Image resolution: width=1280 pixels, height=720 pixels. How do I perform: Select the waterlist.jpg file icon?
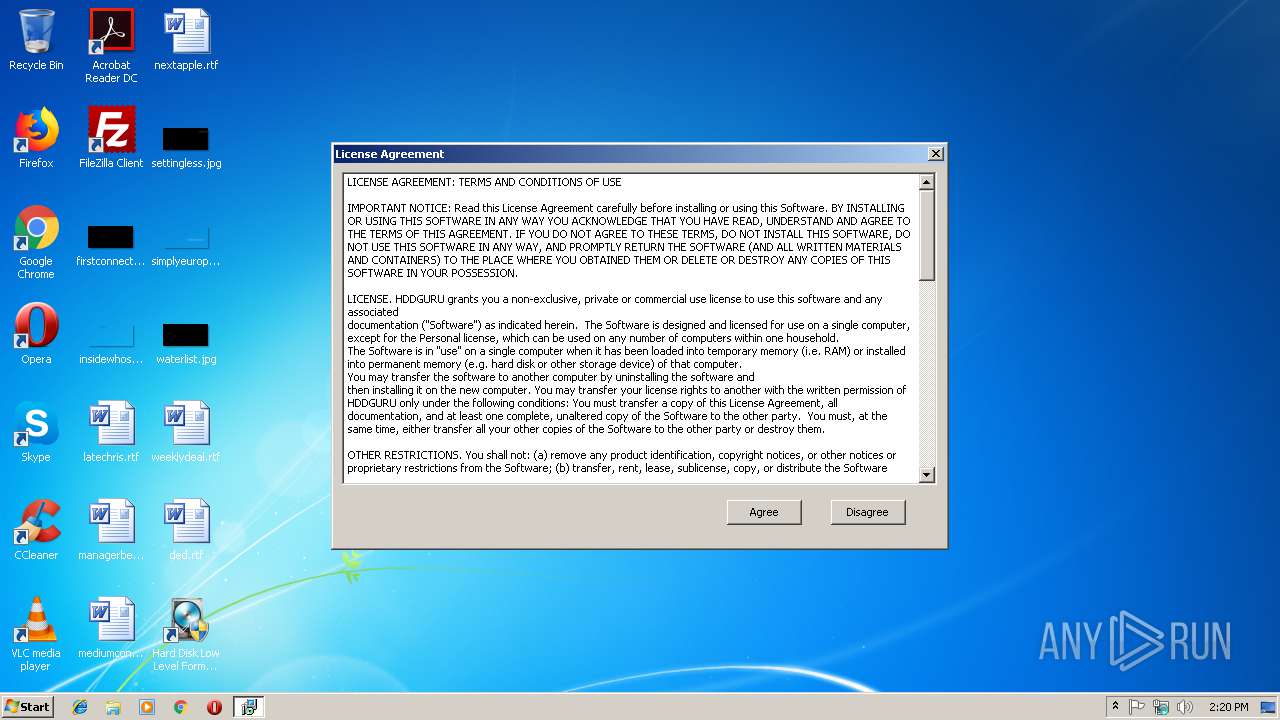(186, 344)
